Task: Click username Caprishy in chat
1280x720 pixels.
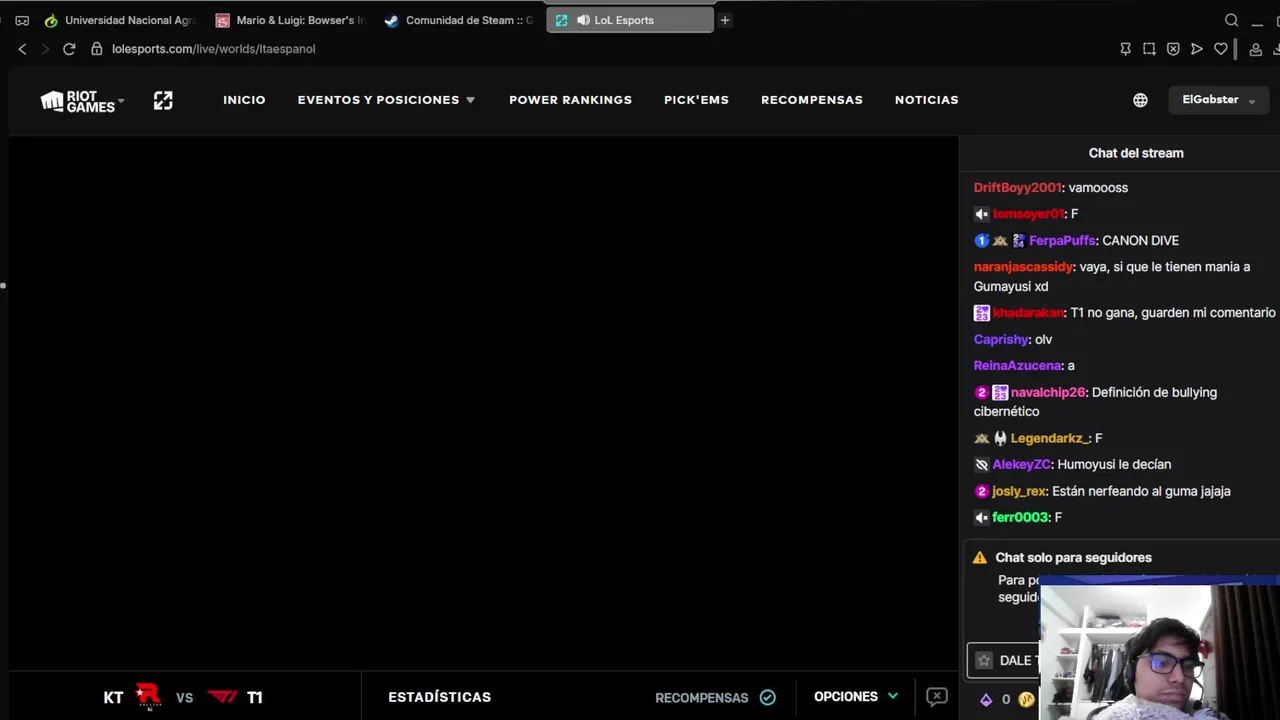Action: click(1001, 340)
